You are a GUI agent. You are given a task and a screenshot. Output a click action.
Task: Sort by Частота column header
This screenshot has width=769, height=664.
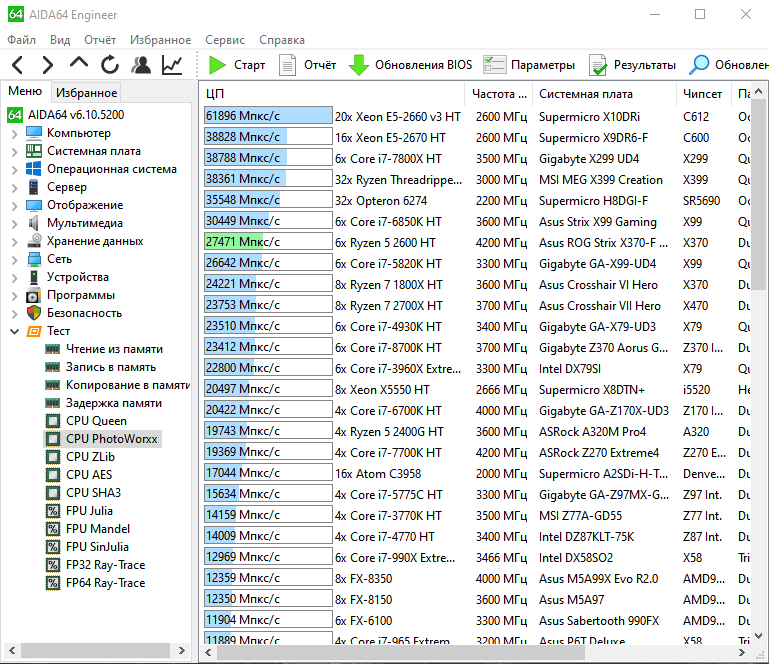(499, 94)
